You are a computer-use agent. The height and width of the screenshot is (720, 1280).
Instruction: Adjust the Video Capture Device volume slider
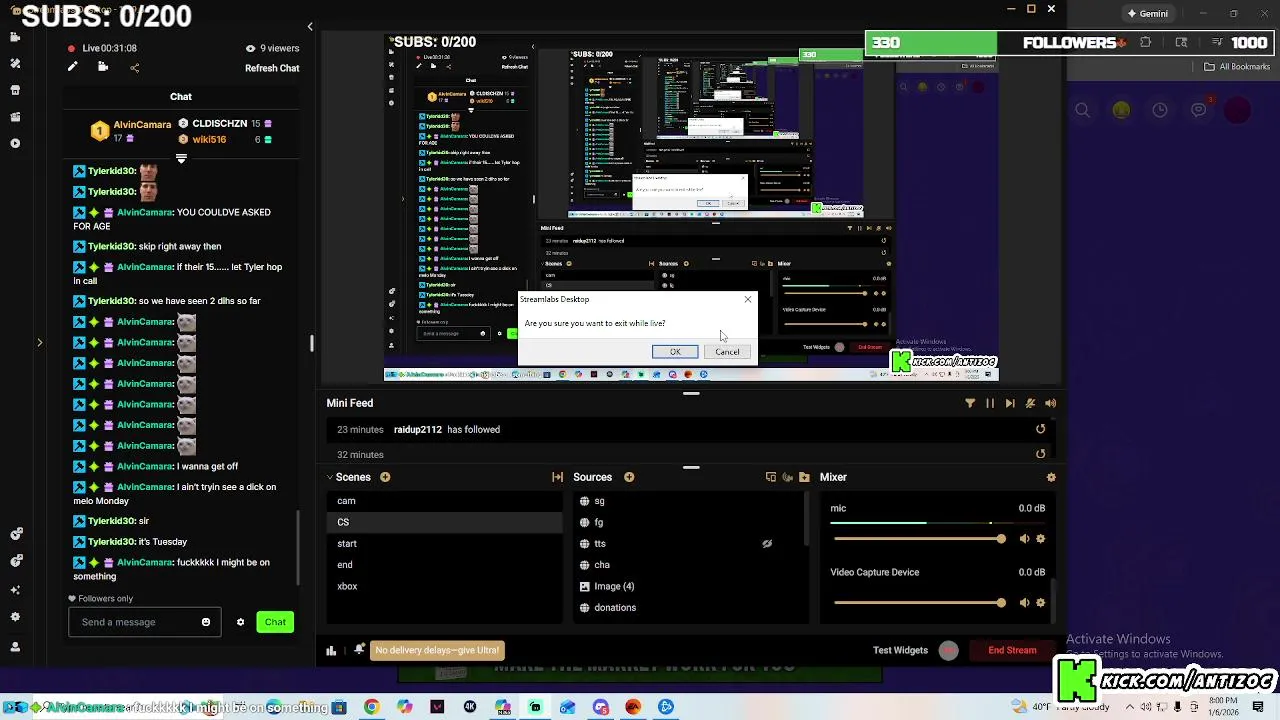coord(918,602)
